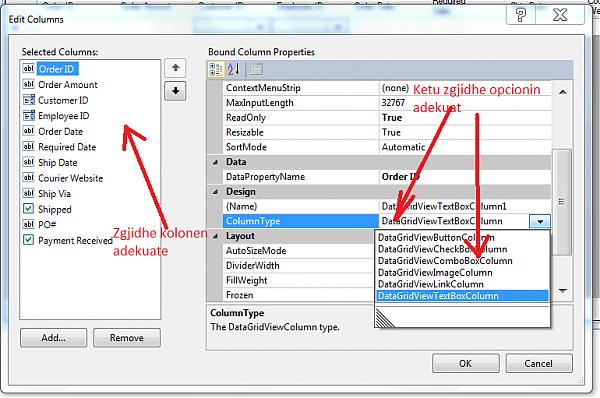Click the dialog Help question mark button
Screen dimensions: 600x398
click(x=521, y=15)
